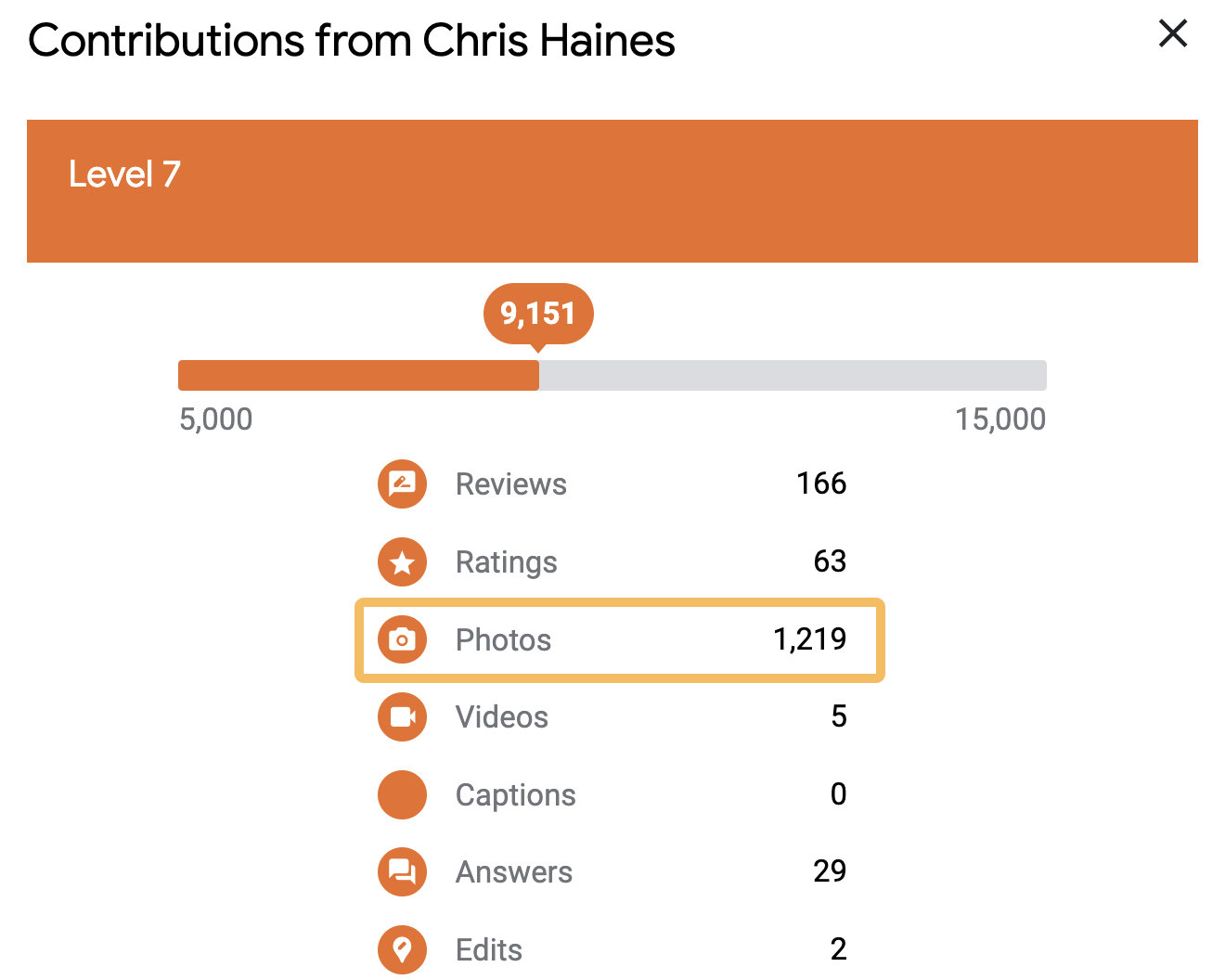Click the orange points progress bar
1225x980 pixels.
coord(358,375)
